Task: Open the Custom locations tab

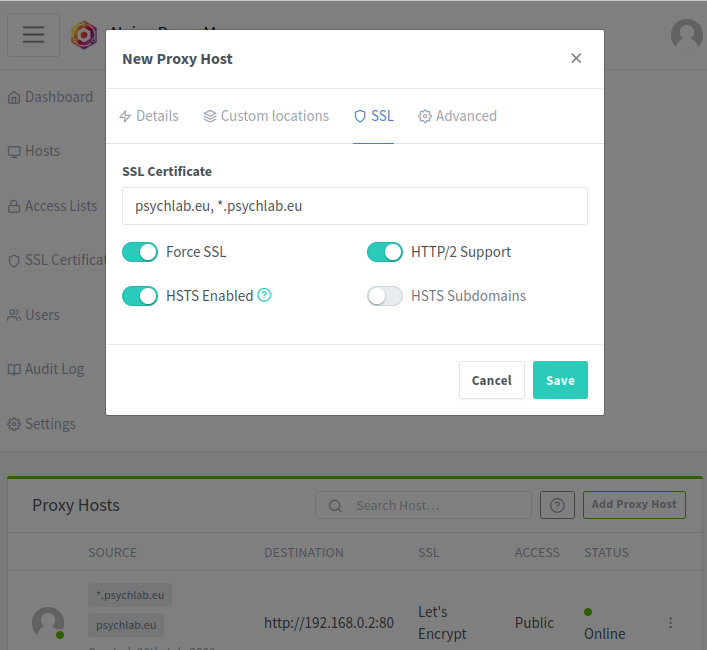Action: pos(266,116)
